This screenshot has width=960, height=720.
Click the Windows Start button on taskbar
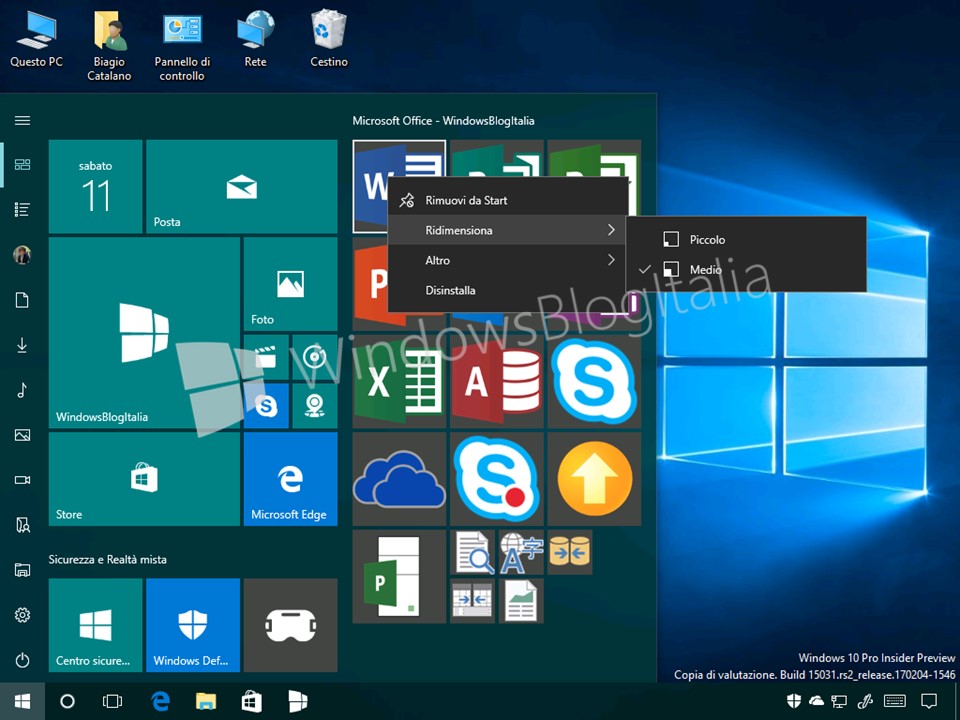22,702
